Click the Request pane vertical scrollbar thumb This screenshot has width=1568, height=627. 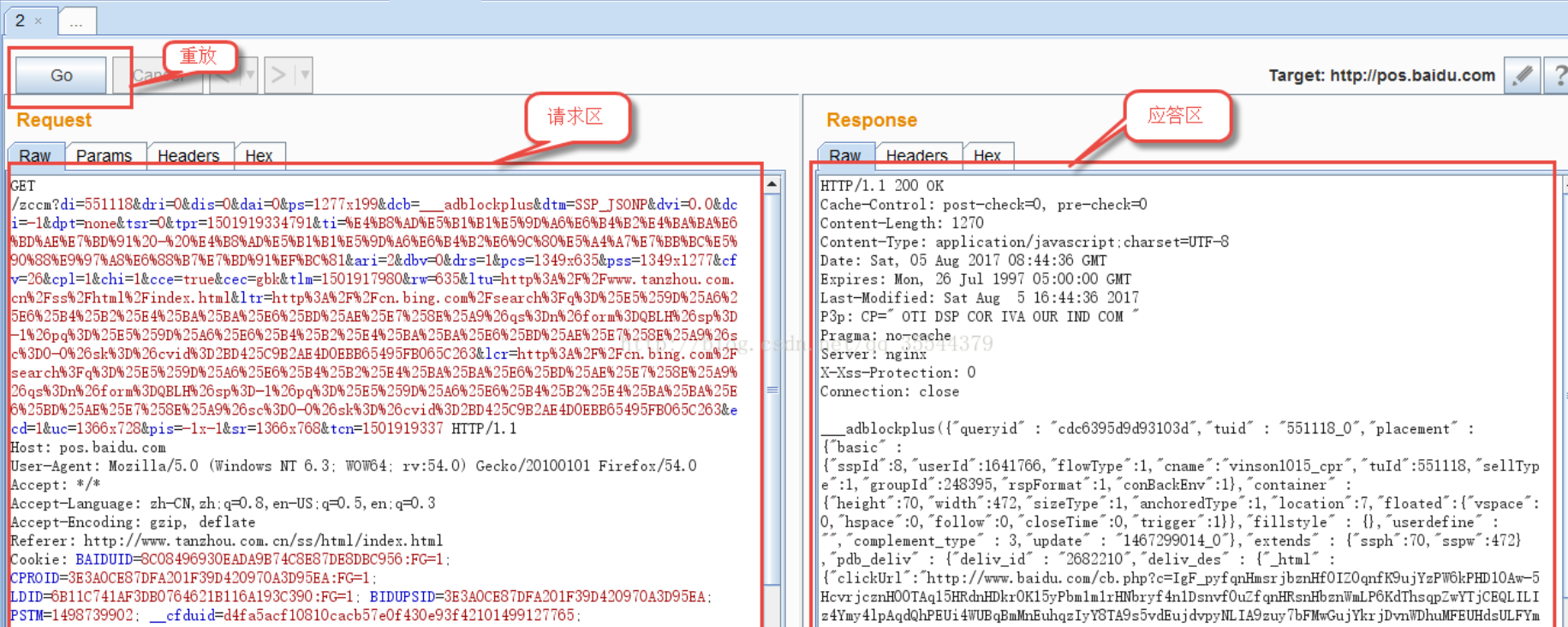tap(772, 390)
